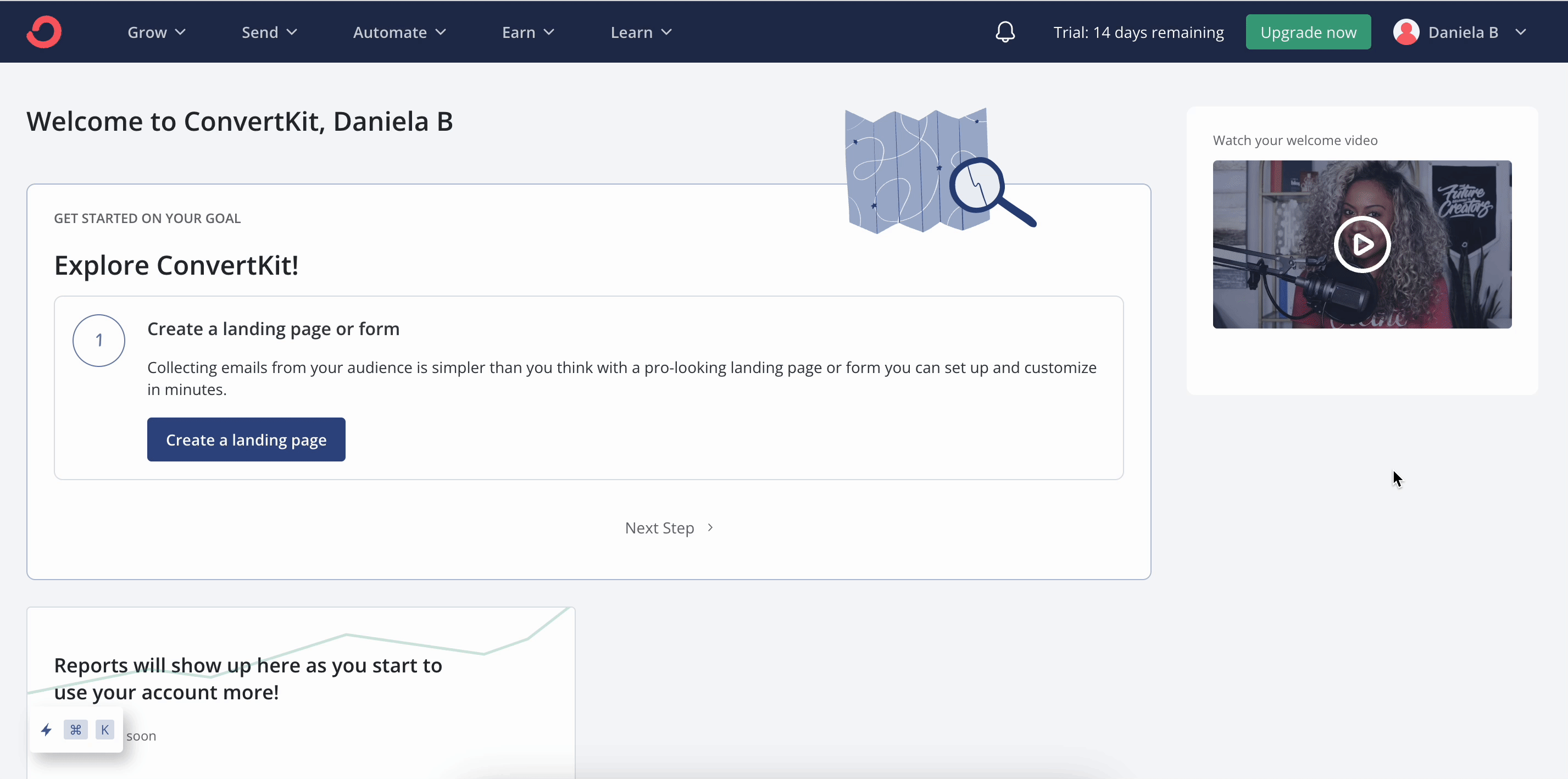This screenshot has width=1568, height=779.
Task: Click the Grow menu dropdown arrow
Action: [180, 31]
